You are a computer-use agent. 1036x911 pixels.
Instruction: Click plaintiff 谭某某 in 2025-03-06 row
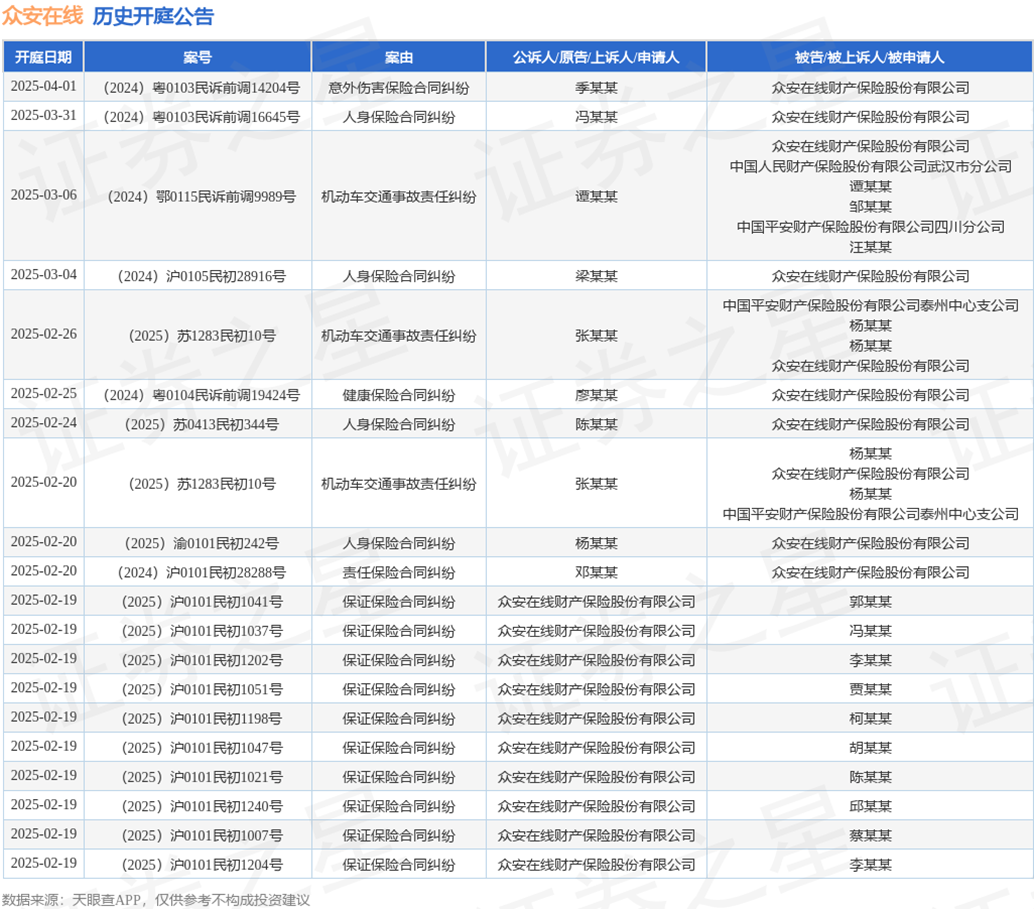(x=596, y=197)
